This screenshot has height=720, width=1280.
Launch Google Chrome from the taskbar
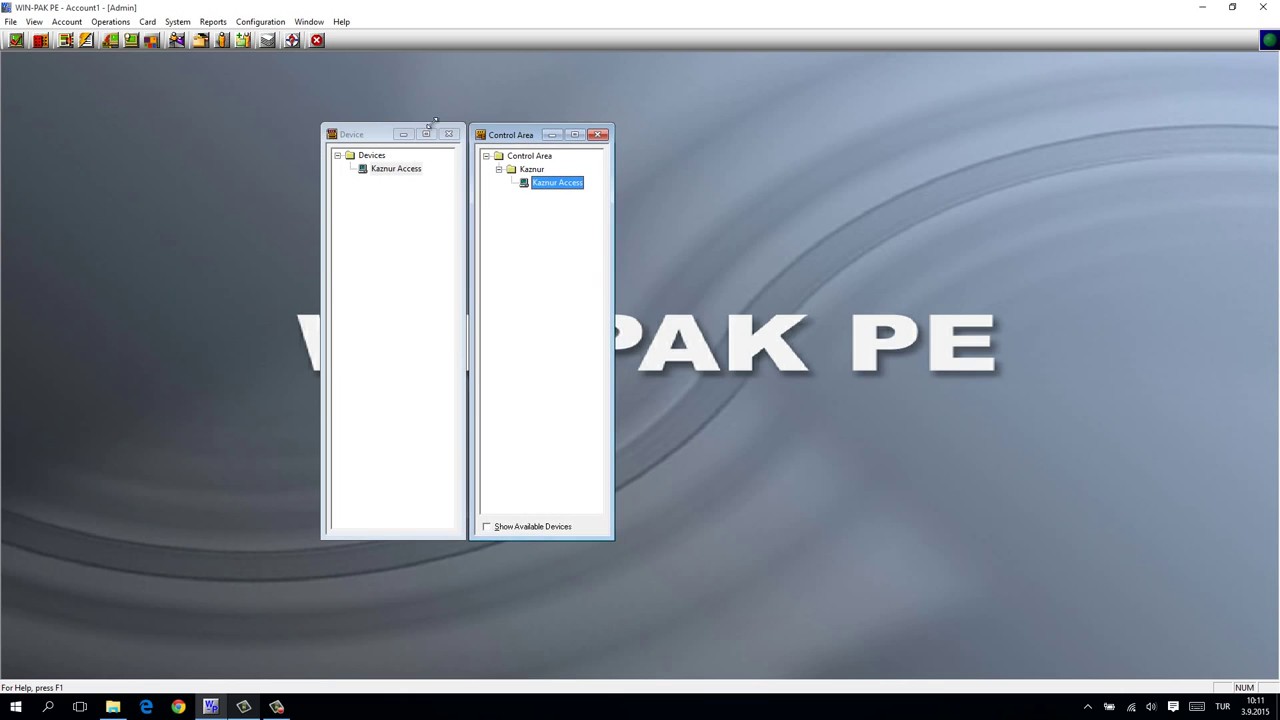pyautogui.click(x=178, y=707)
